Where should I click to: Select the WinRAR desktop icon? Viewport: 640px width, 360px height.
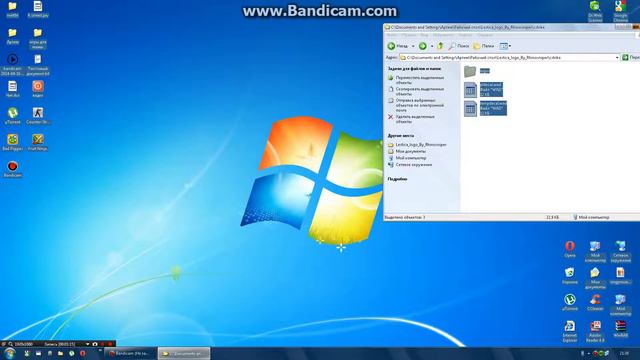point(620,329)
